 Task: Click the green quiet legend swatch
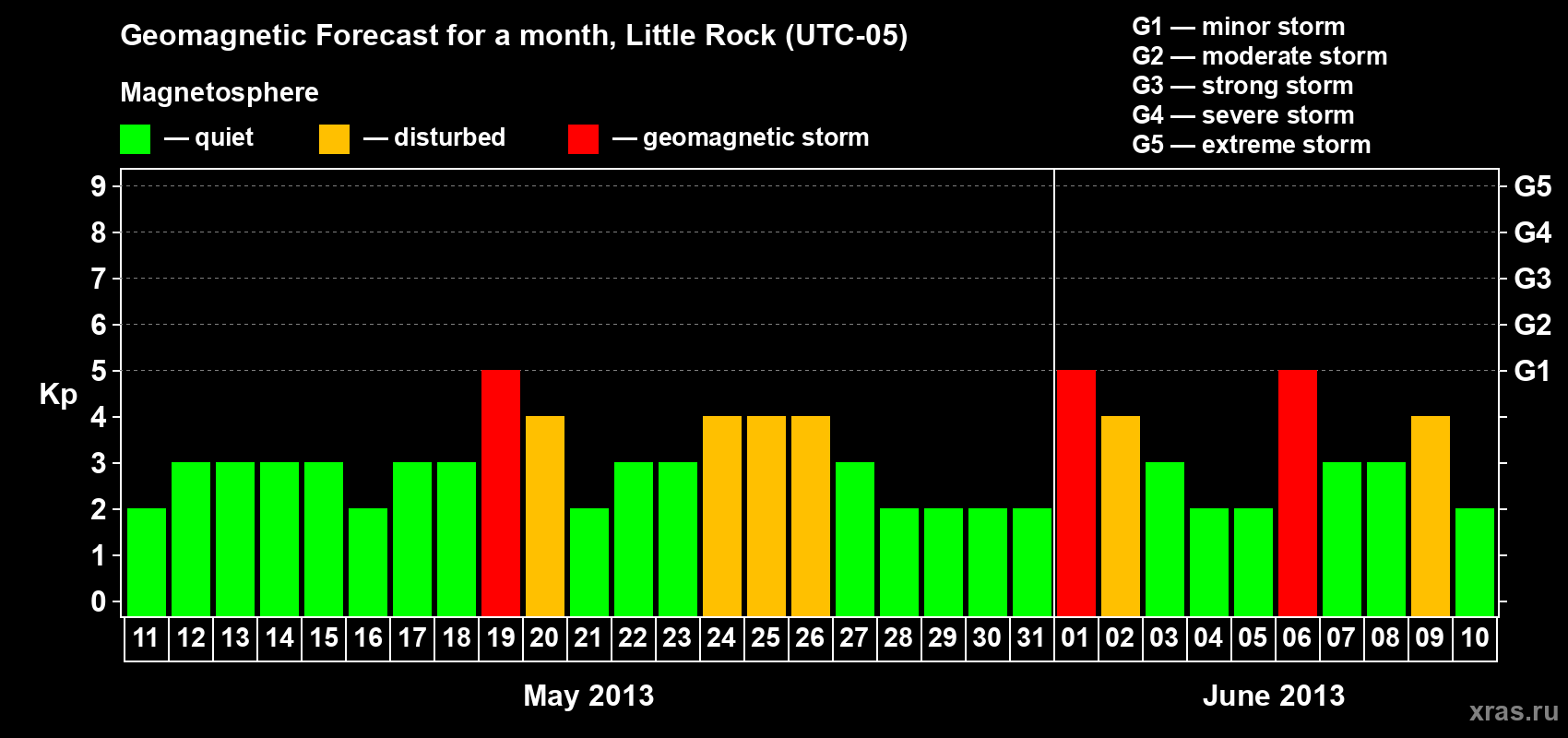pyautogui.click(x=135, y=139)
